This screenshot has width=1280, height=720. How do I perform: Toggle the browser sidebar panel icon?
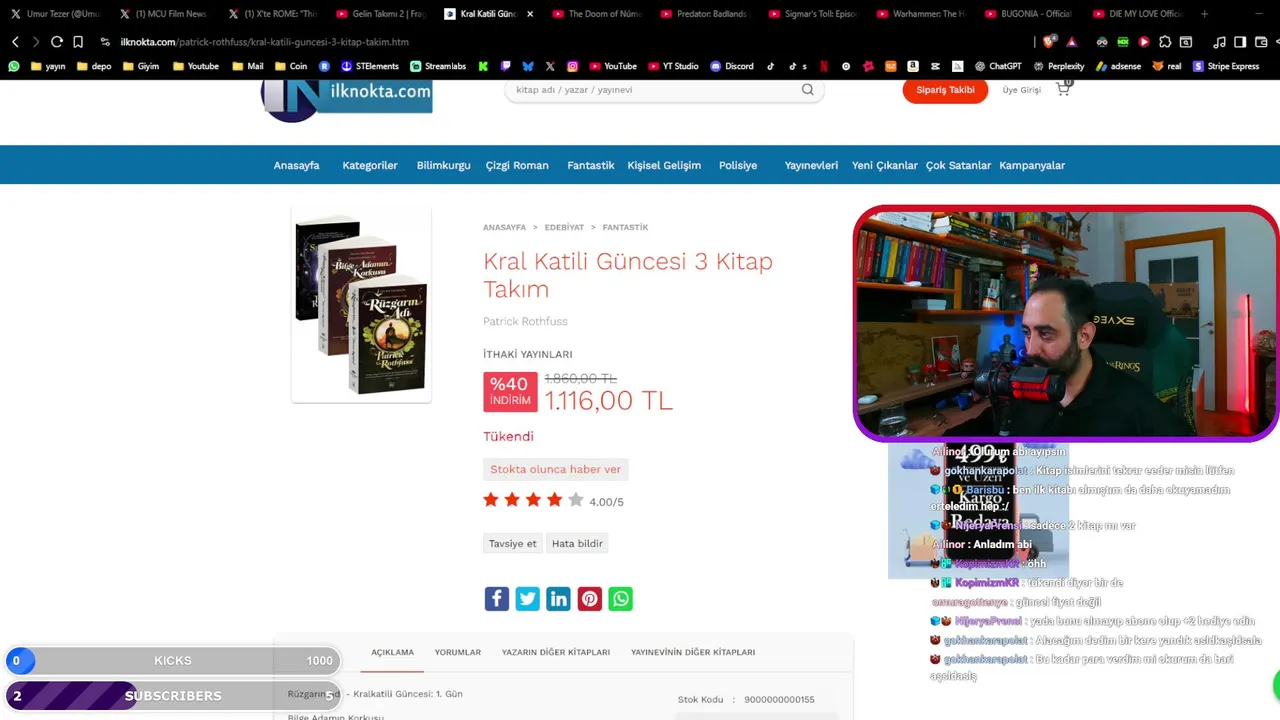point(1240,42)
